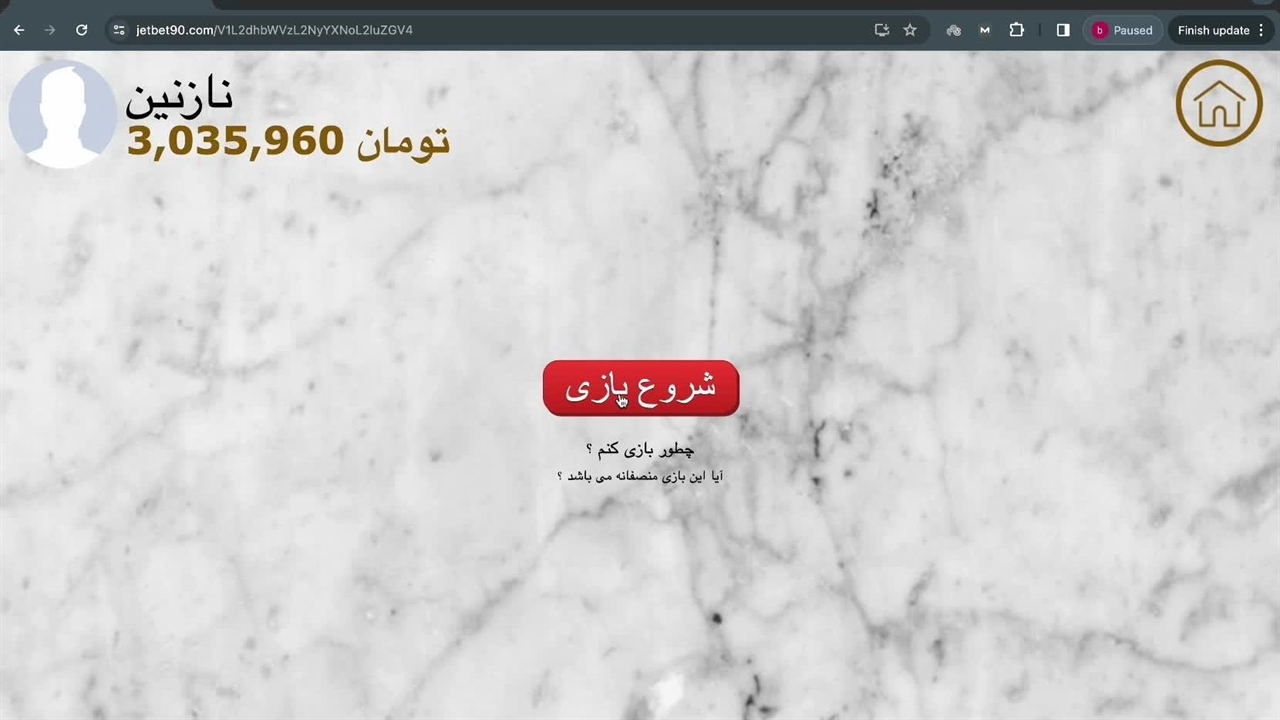
Task: Click the install app icon in address bar
Action: coord(881,30)
